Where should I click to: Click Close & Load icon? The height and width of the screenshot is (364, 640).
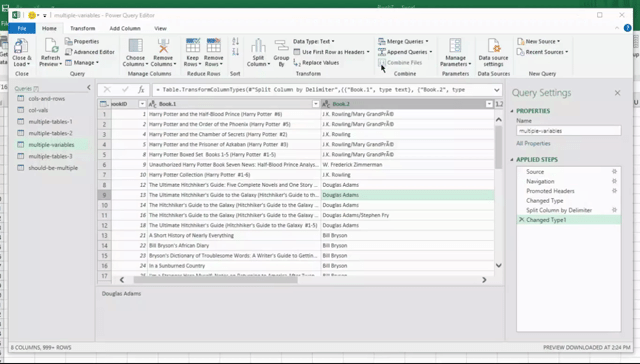21,47
